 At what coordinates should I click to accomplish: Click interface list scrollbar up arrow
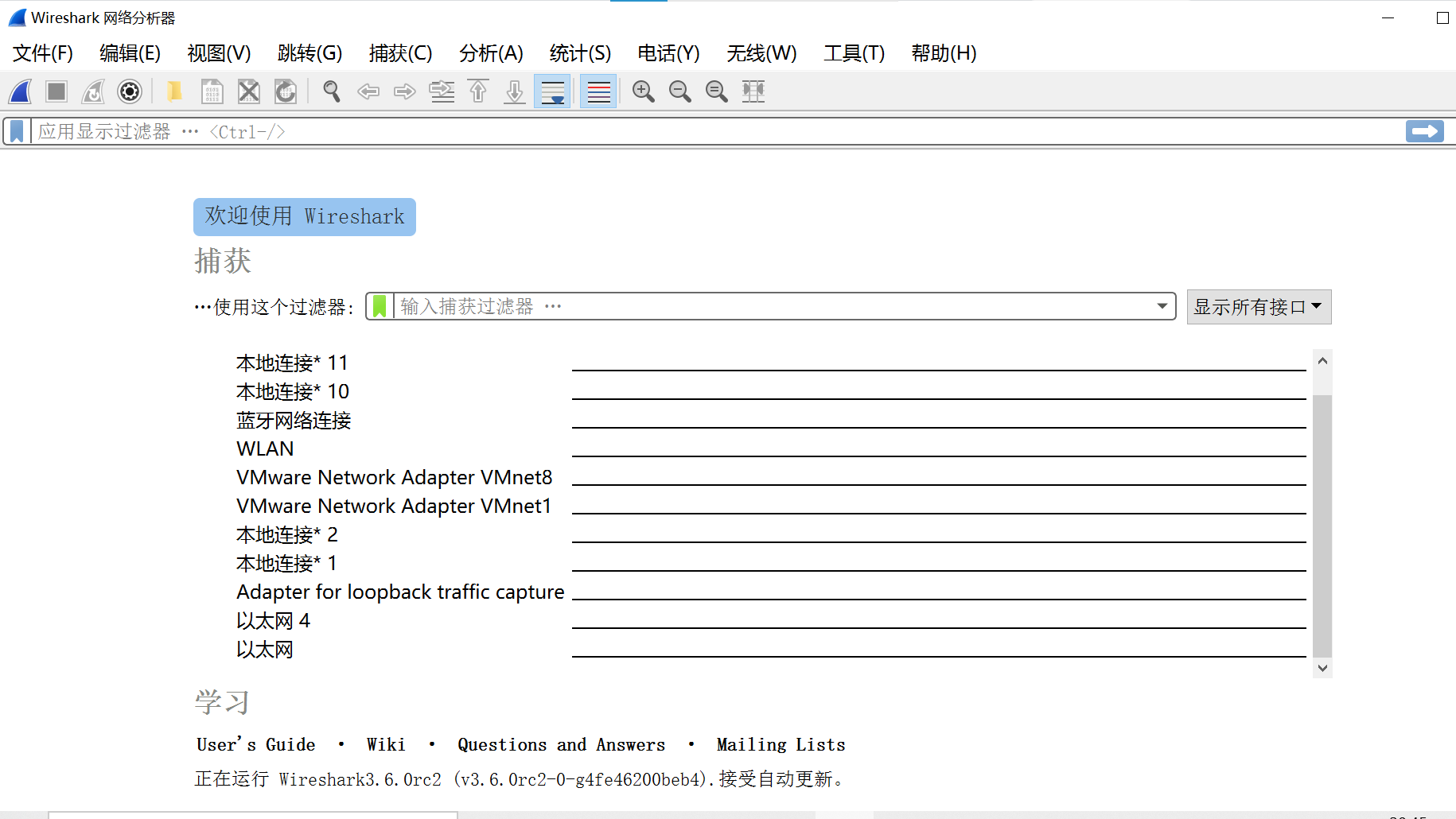point(1322,361)
